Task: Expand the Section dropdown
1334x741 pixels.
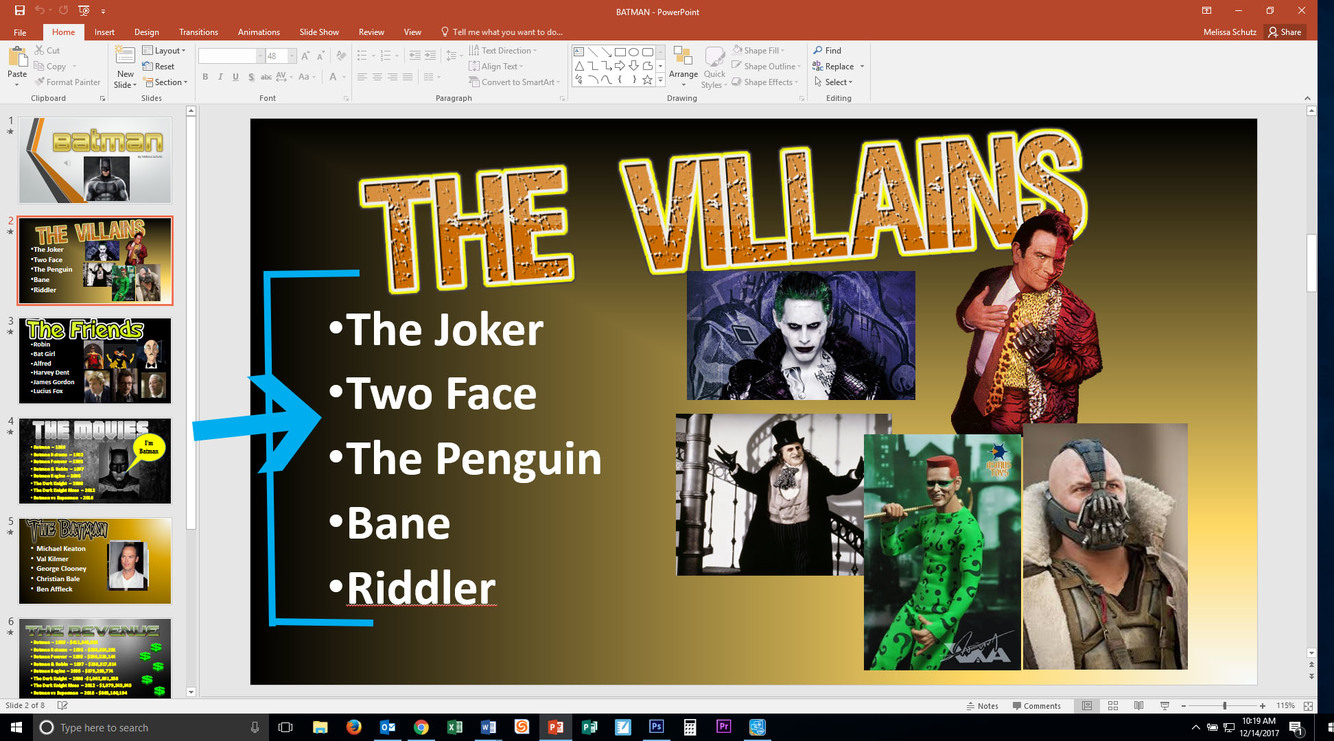Action: point(164,82)
